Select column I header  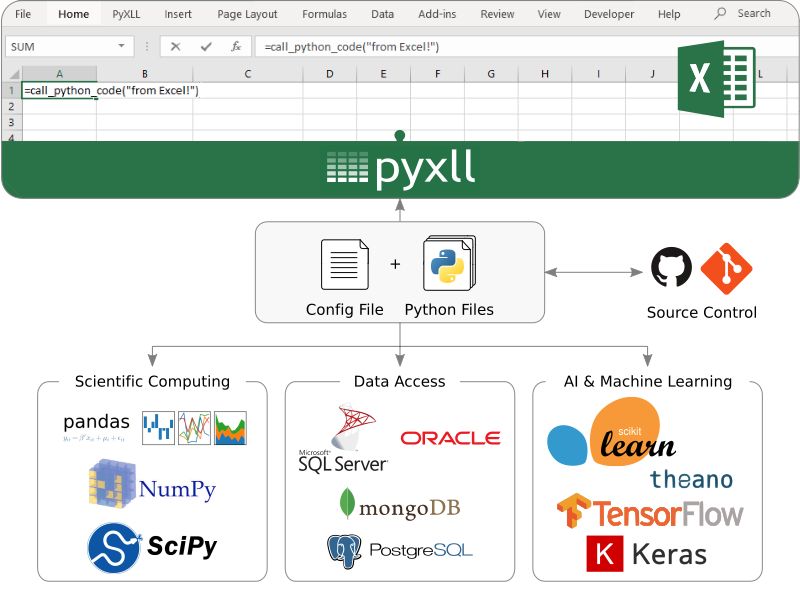pyautogui.click(x=598, y=73)
